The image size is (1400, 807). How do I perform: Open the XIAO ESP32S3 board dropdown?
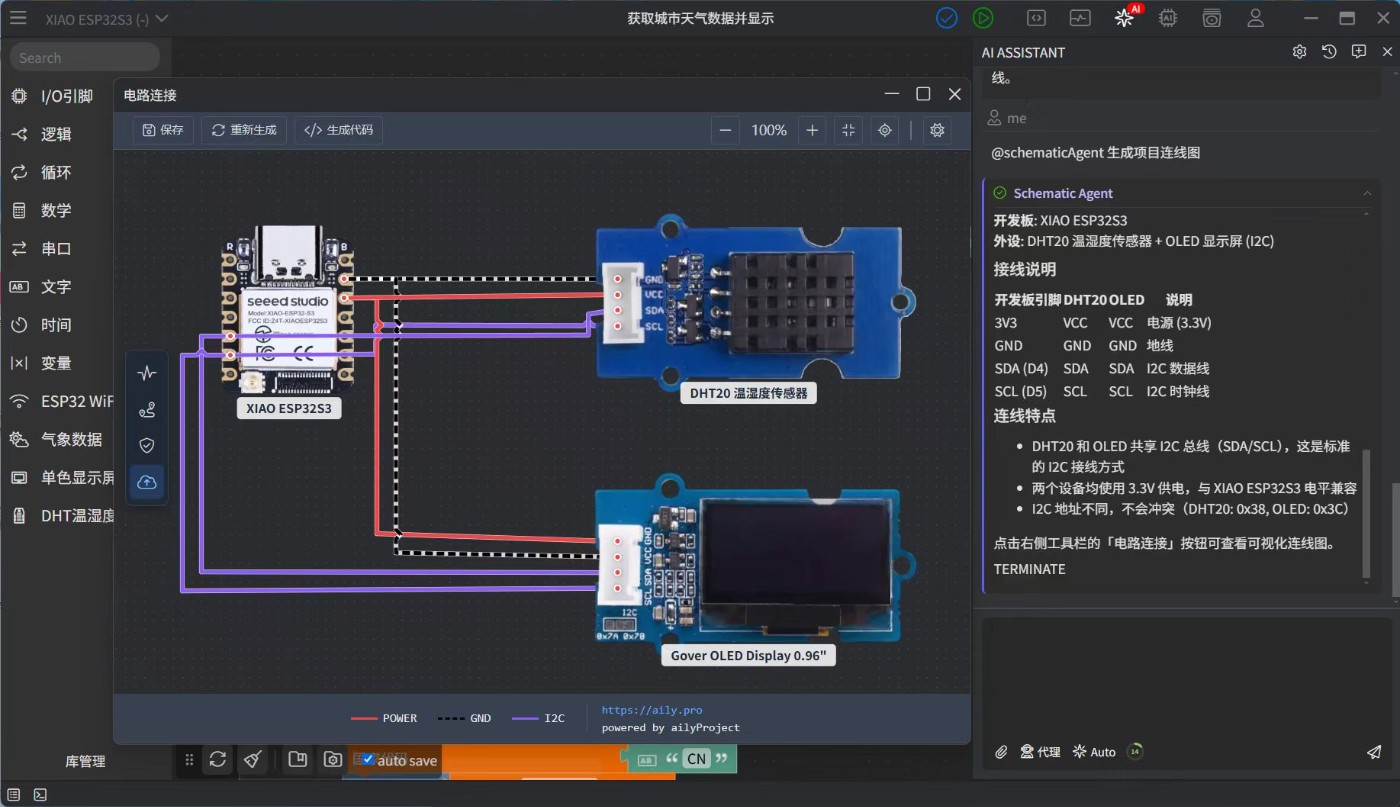(x=107, y=19)
